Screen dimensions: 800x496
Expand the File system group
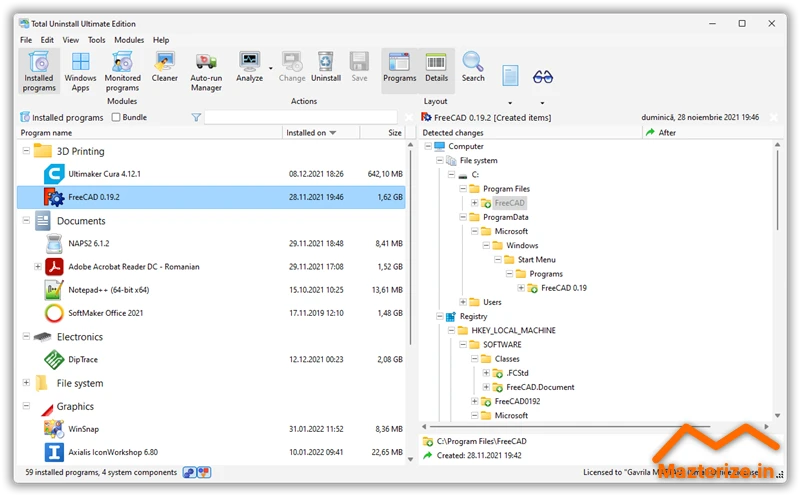(26, 382)
